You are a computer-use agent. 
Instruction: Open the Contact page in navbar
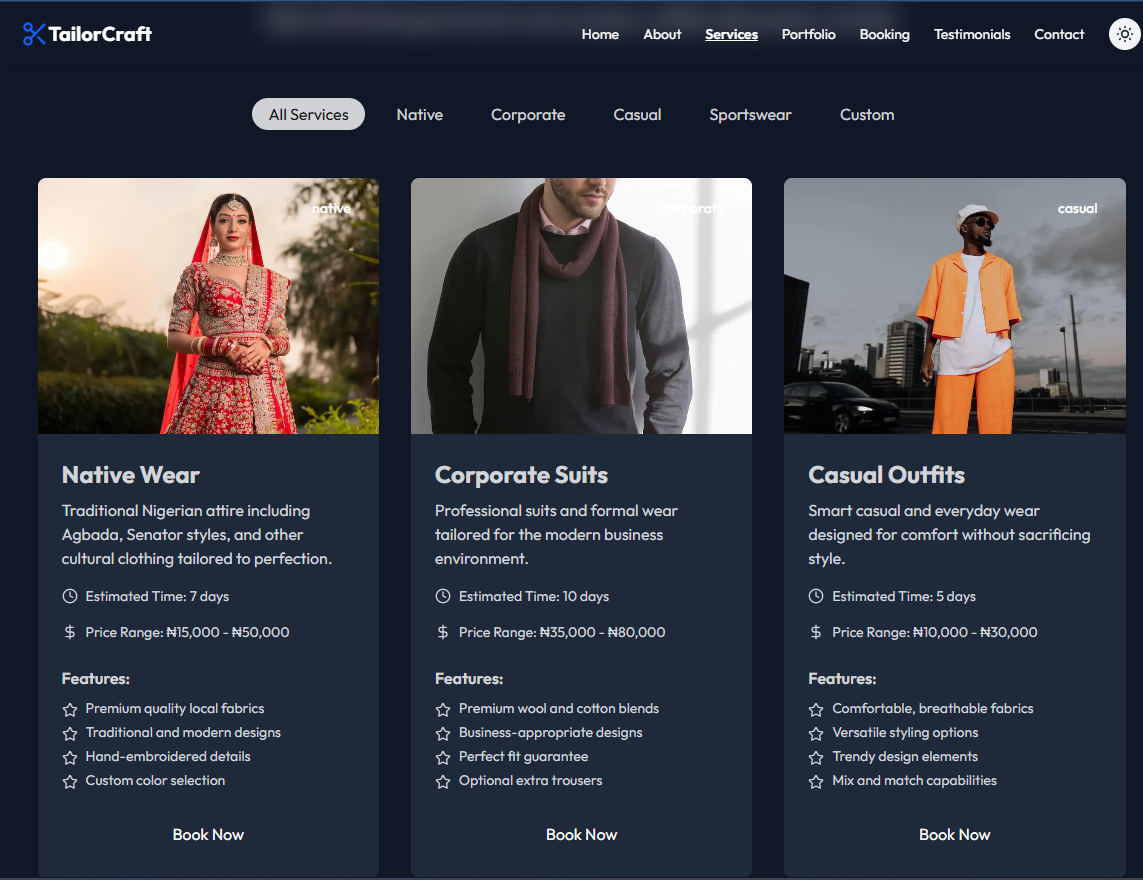1059,34
